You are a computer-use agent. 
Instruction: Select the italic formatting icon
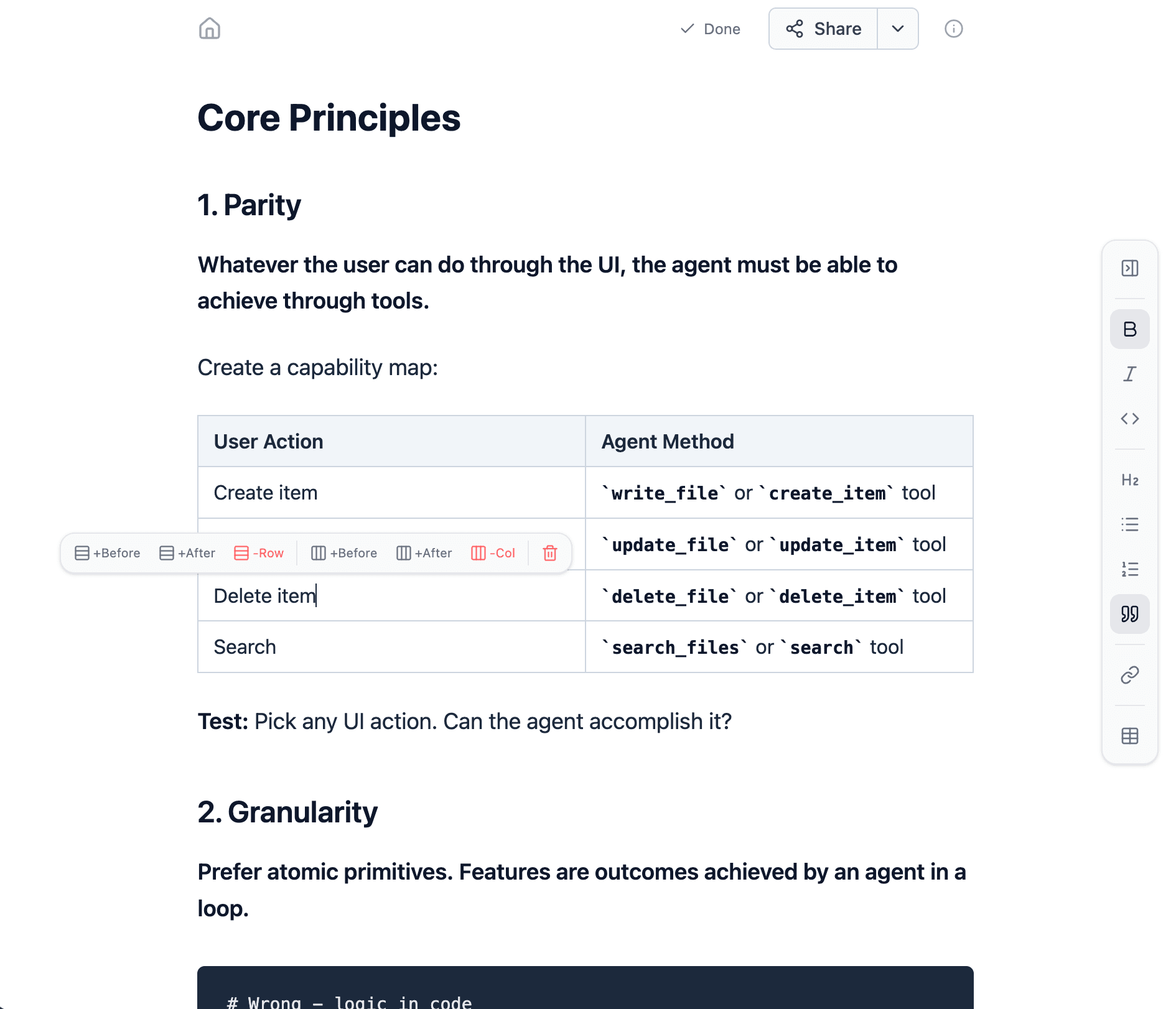pyautogui.click(x=1130, y=374)
